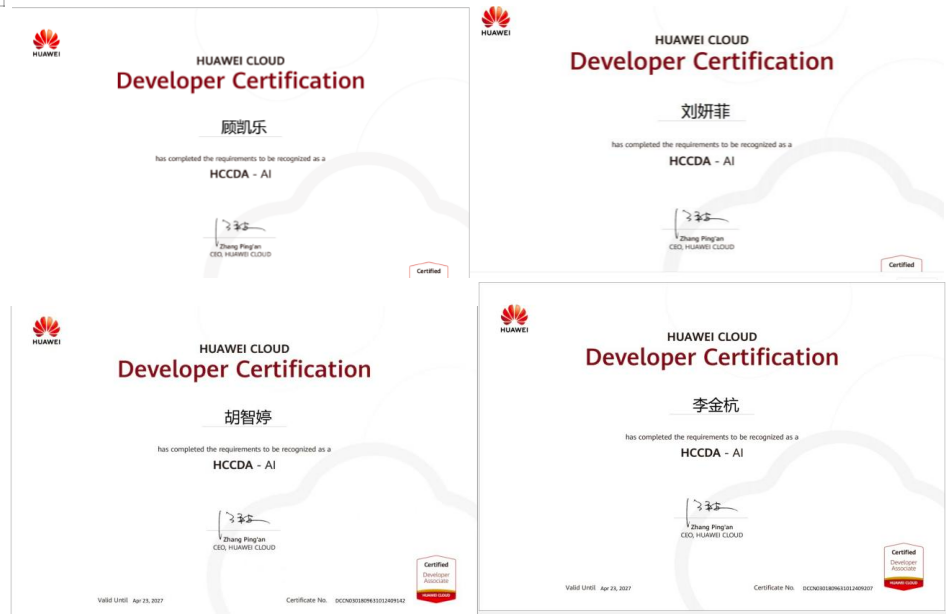The image size is (952, 616).
Task: Click the Certified badge on 顾凯乐's certificate
Action: click(429, 270)
